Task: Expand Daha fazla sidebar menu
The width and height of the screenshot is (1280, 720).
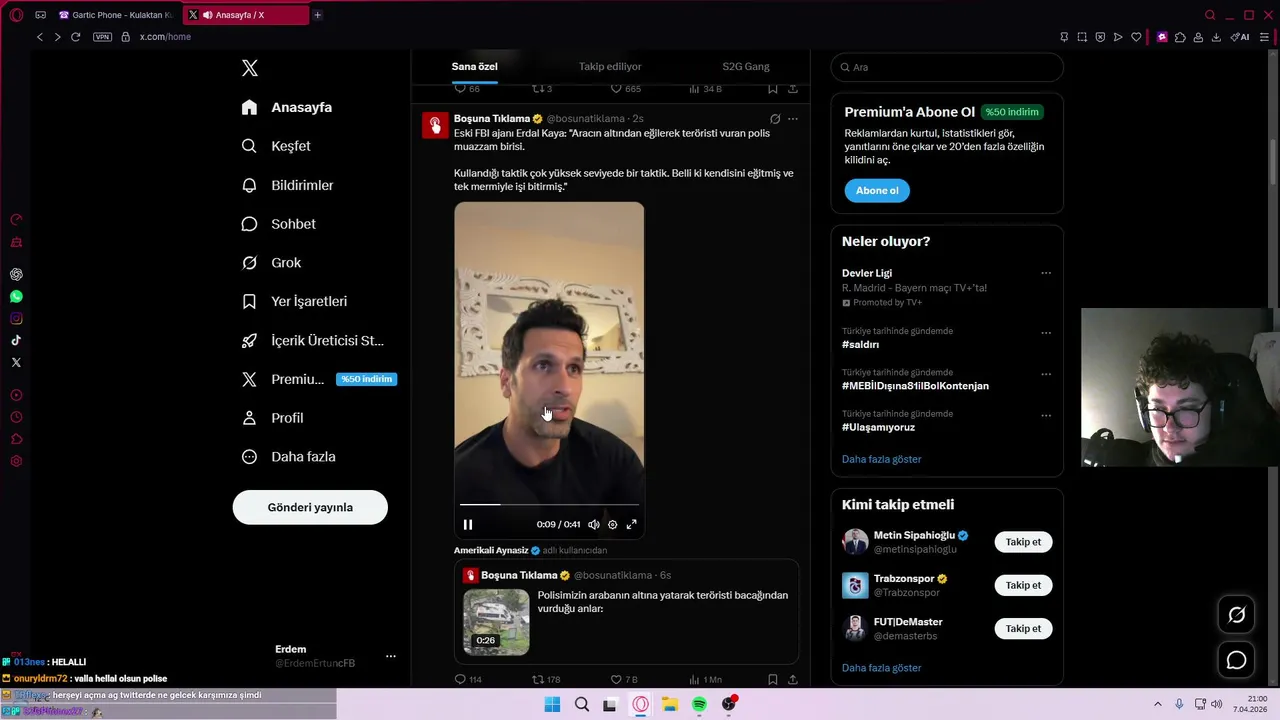Action: [288, 457]
